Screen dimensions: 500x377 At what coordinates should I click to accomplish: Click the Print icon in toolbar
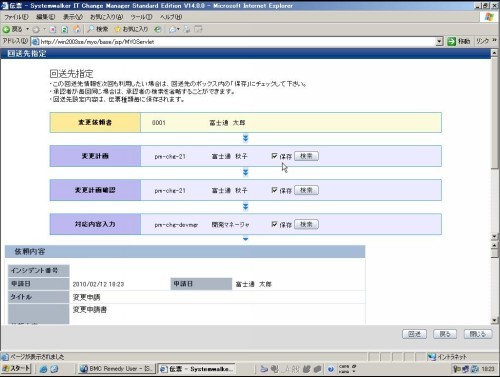[x=187, y=29]
